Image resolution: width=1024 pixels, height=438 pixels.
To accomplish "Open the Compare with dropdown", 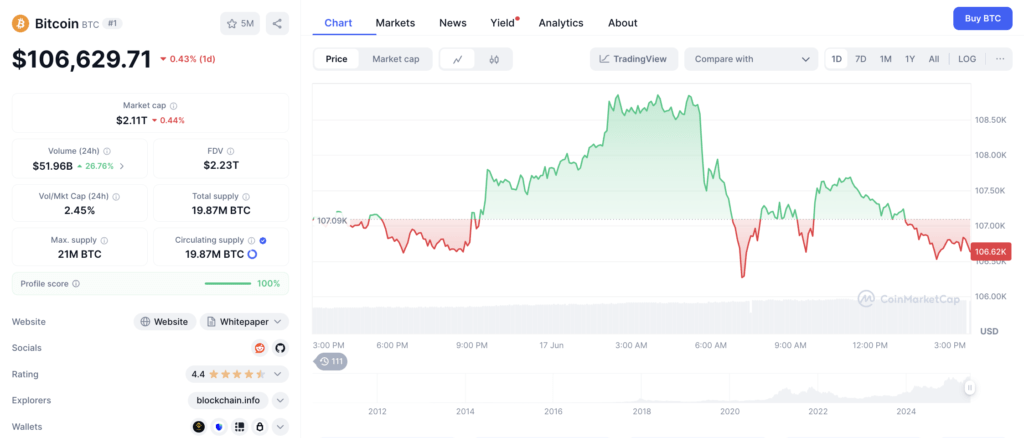I will 751,59.
